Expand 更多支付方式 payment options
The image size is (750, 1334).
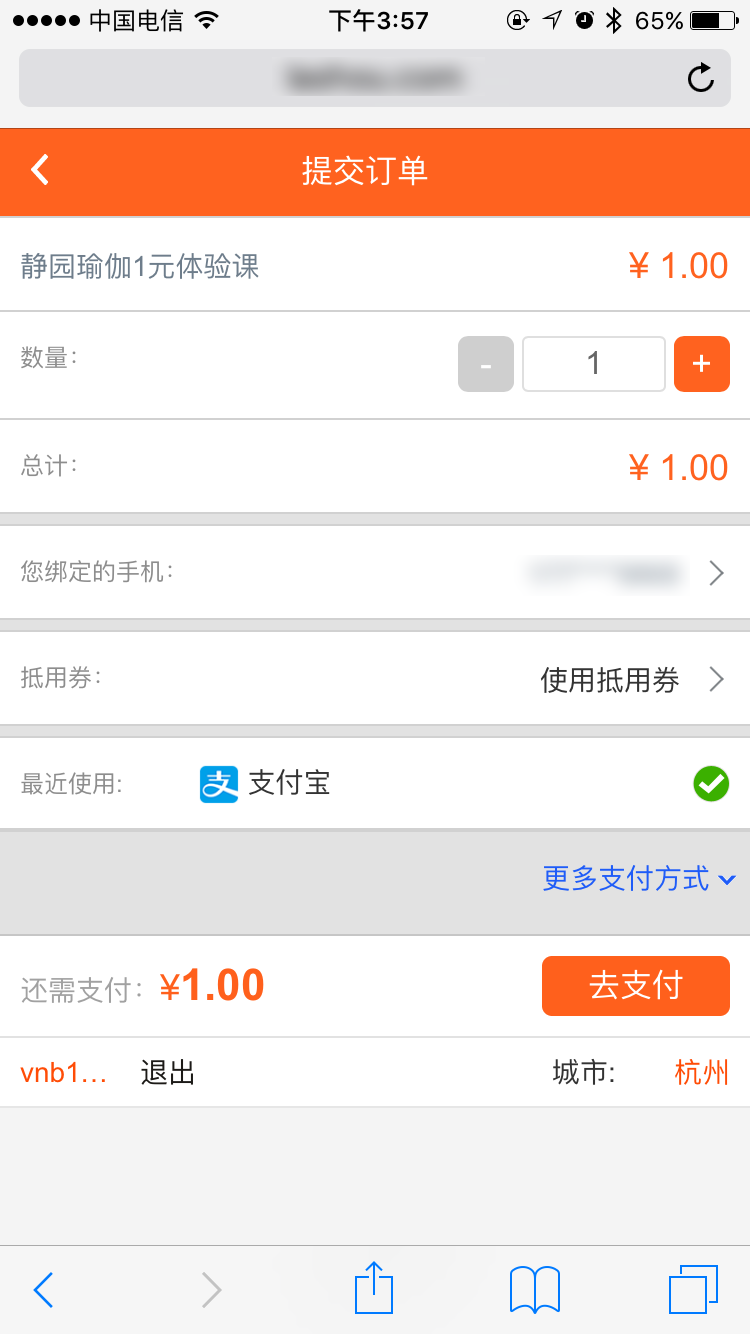[639, 879]
